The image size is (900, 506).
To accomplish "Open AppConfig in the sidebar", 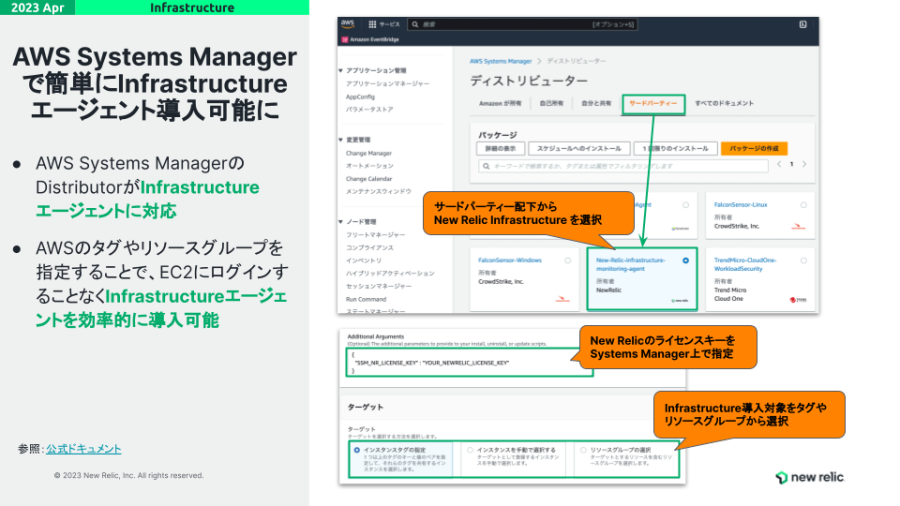I will point(360,97).
